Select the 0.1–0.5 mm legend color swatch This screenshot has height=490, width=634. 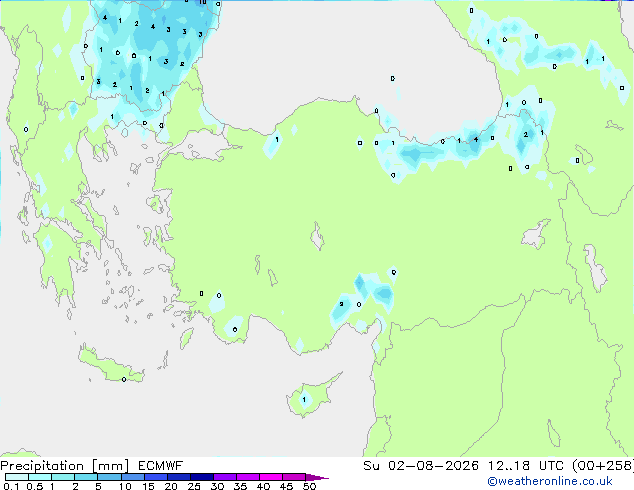(x=17, y=477)
